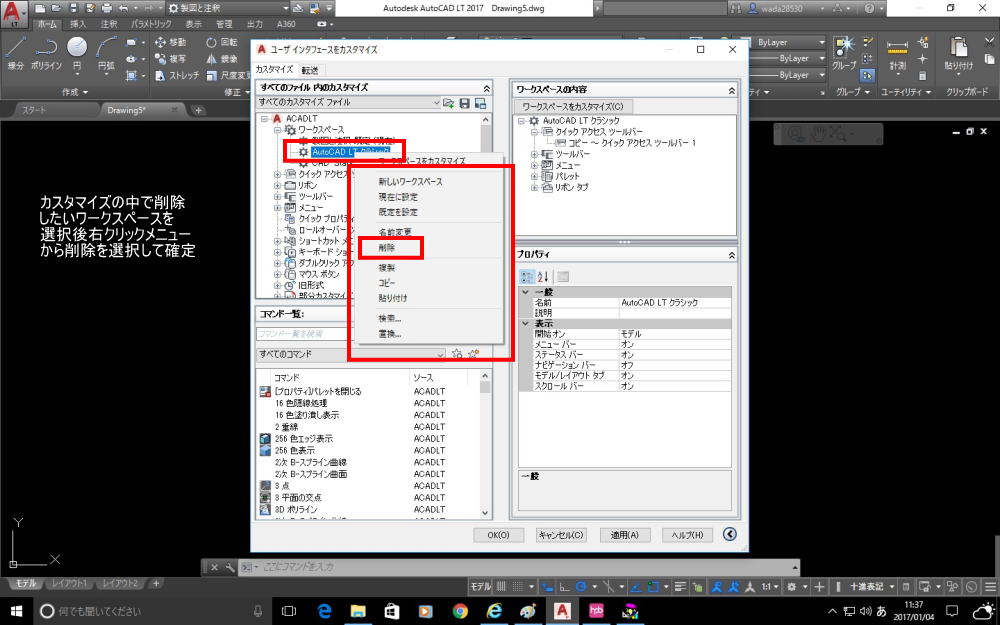Click the categorized sort icon in Properties pane
The width and height of the screenshot is (1000, 625).
(527, 277)
